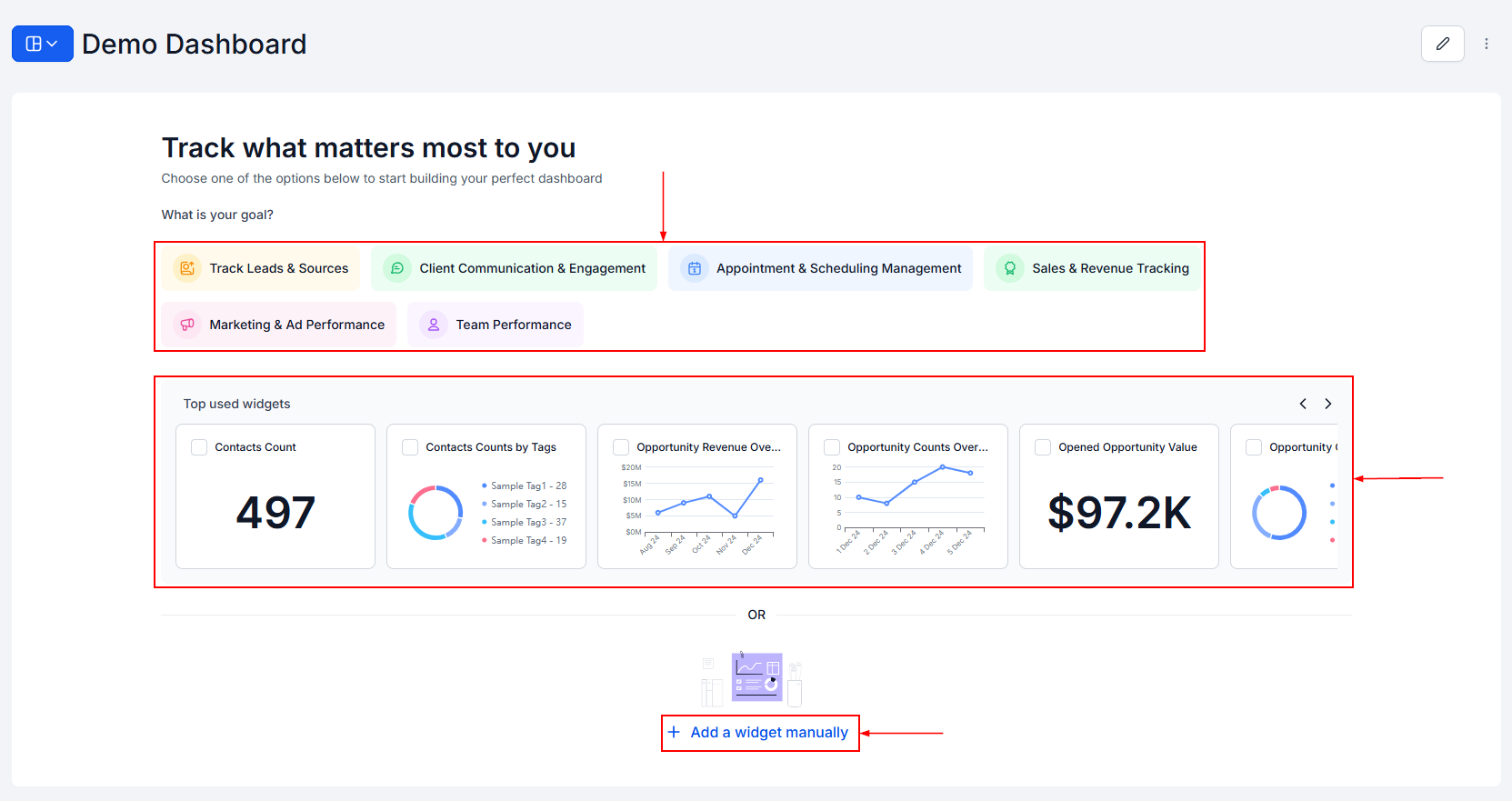Open the three-dot more options menu
This screenshot has height=801, width=1512.
(1487, 44)
